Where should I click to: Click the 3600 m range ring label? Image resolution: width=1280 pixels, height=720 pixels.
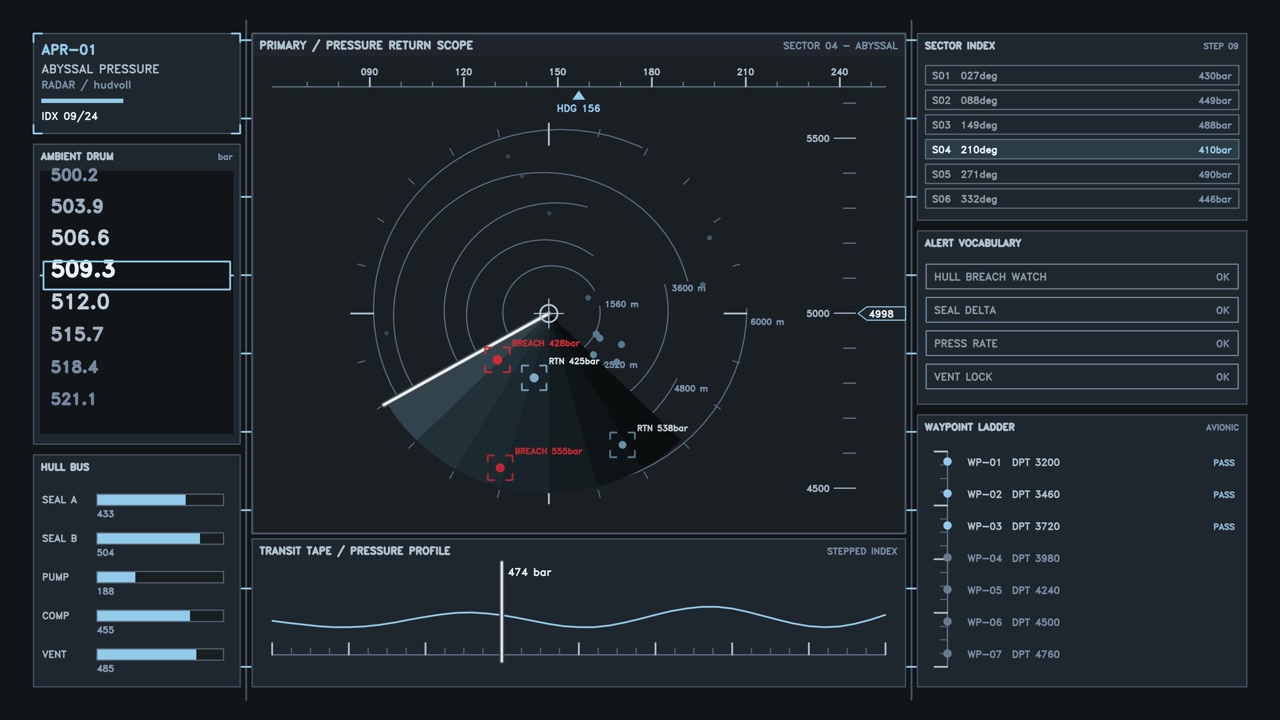click(689, 288)
